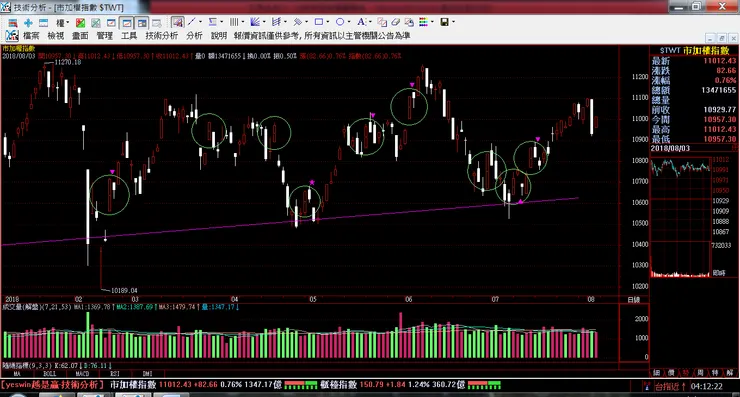Select the eraser tool
The image size is (740, 397).
395,22
